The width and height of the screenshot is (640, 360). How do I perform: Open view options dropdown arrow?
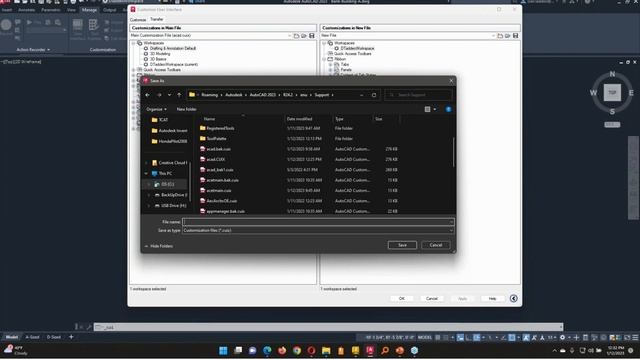click(435, 109)
